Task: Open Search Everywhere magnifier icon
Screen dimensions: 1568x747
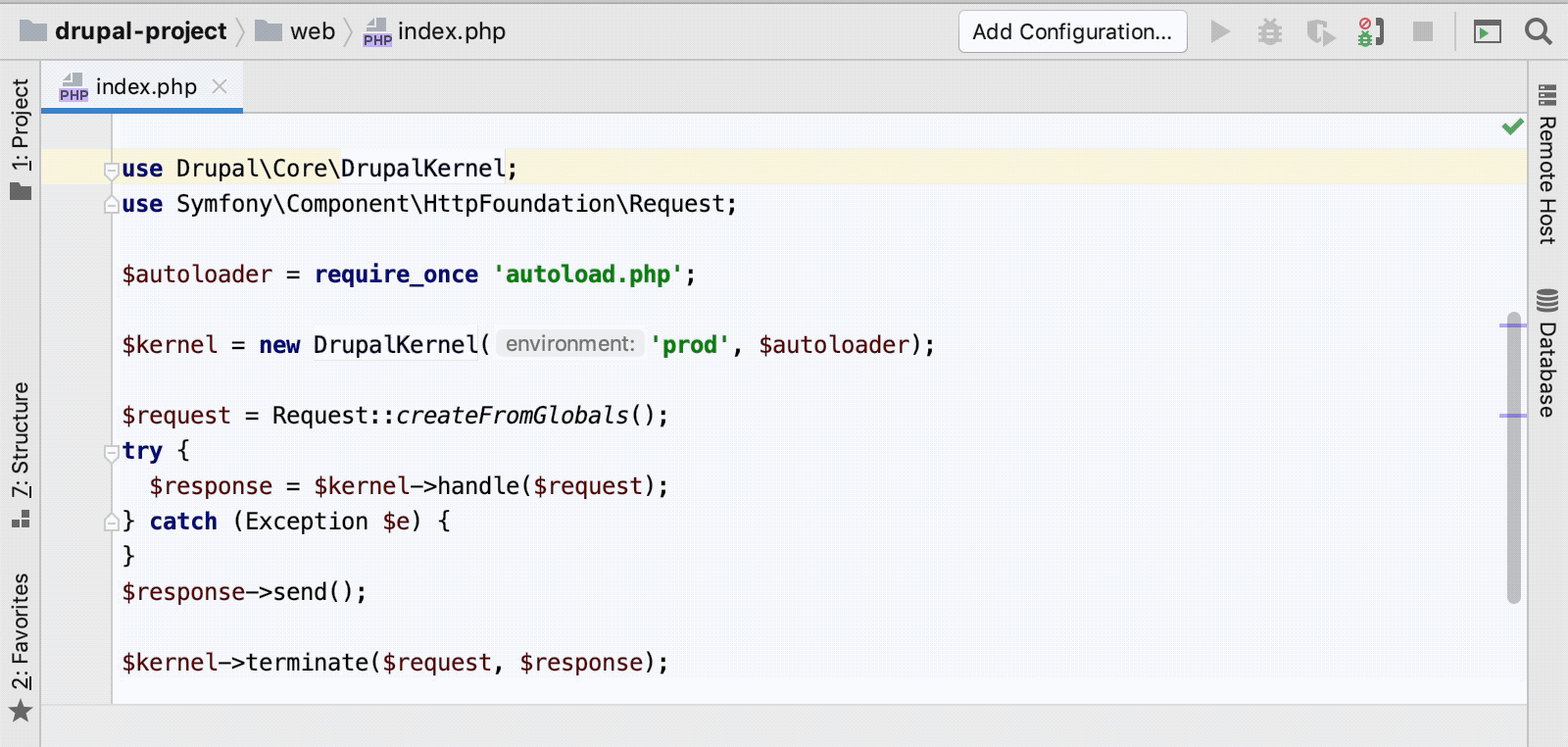Action: 1539,32
